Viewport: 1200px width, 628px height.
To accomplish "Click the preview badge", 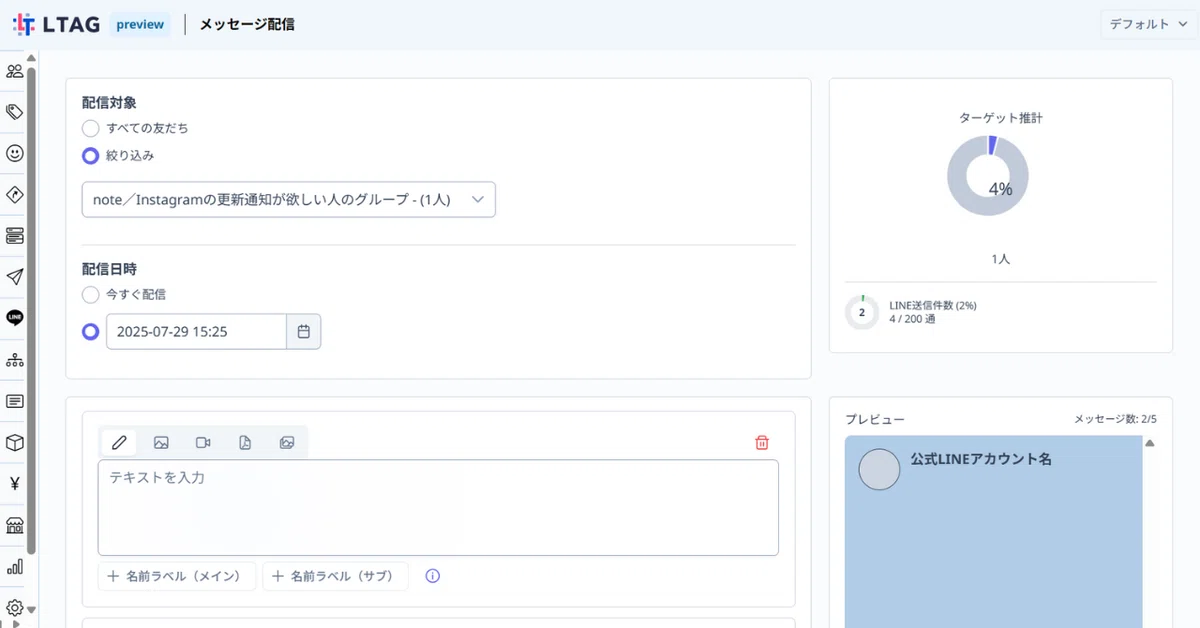I will 140,24.
